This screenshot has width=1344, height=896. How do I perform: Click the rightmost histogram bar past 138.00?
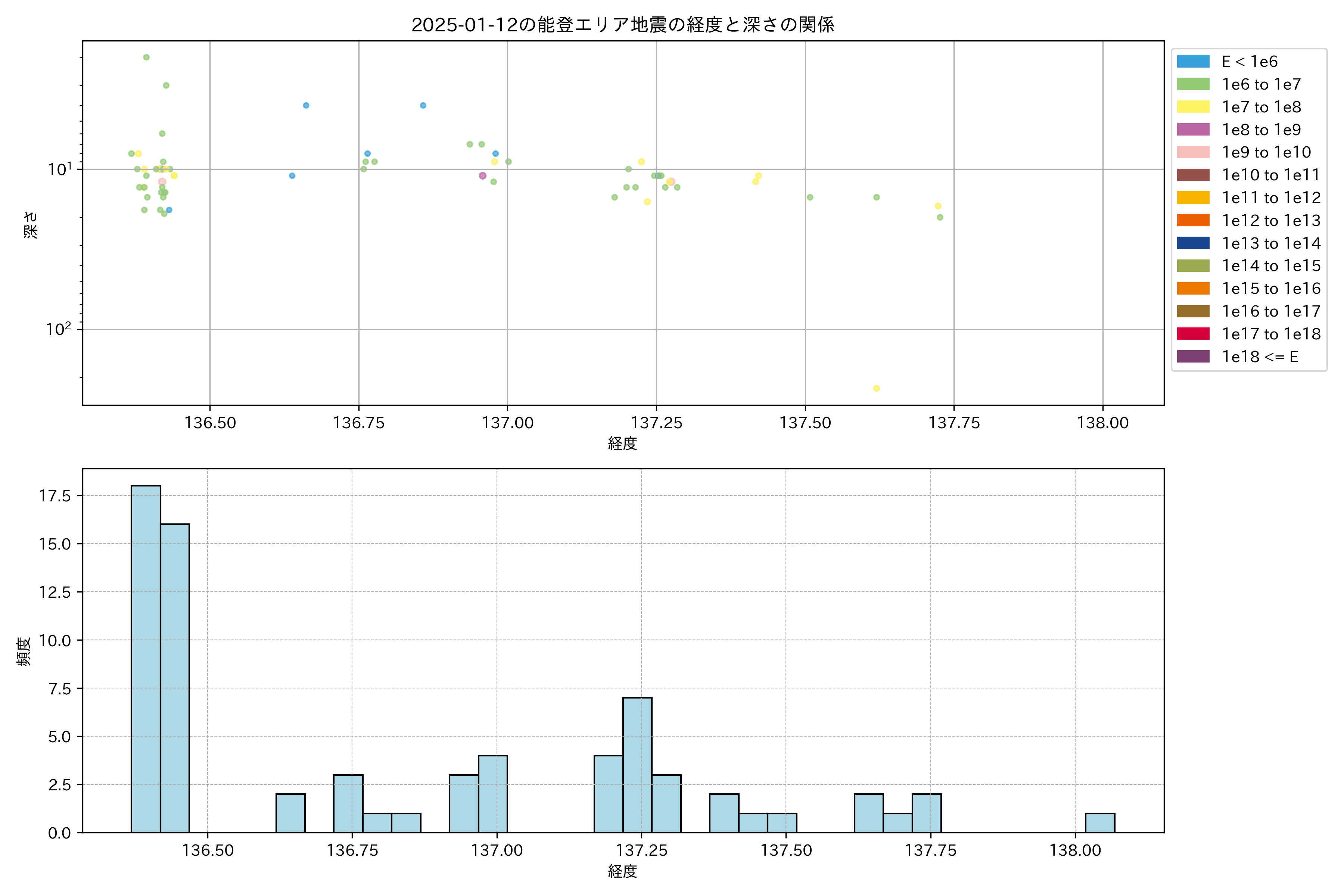tap(1099, 822)
